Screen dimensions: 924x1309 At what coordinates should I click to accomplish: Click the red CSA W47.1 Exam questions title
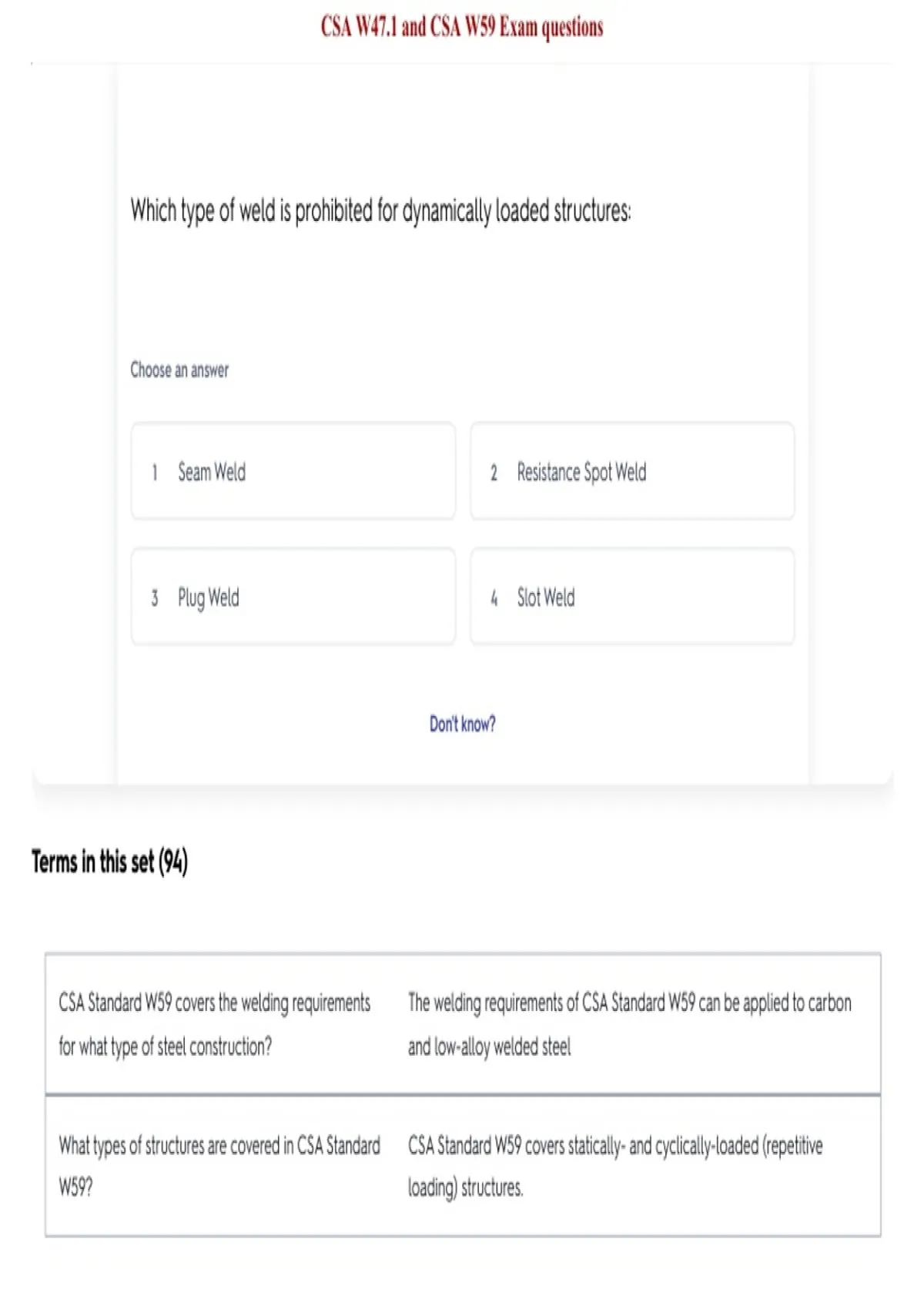click(x=462, y=27)
